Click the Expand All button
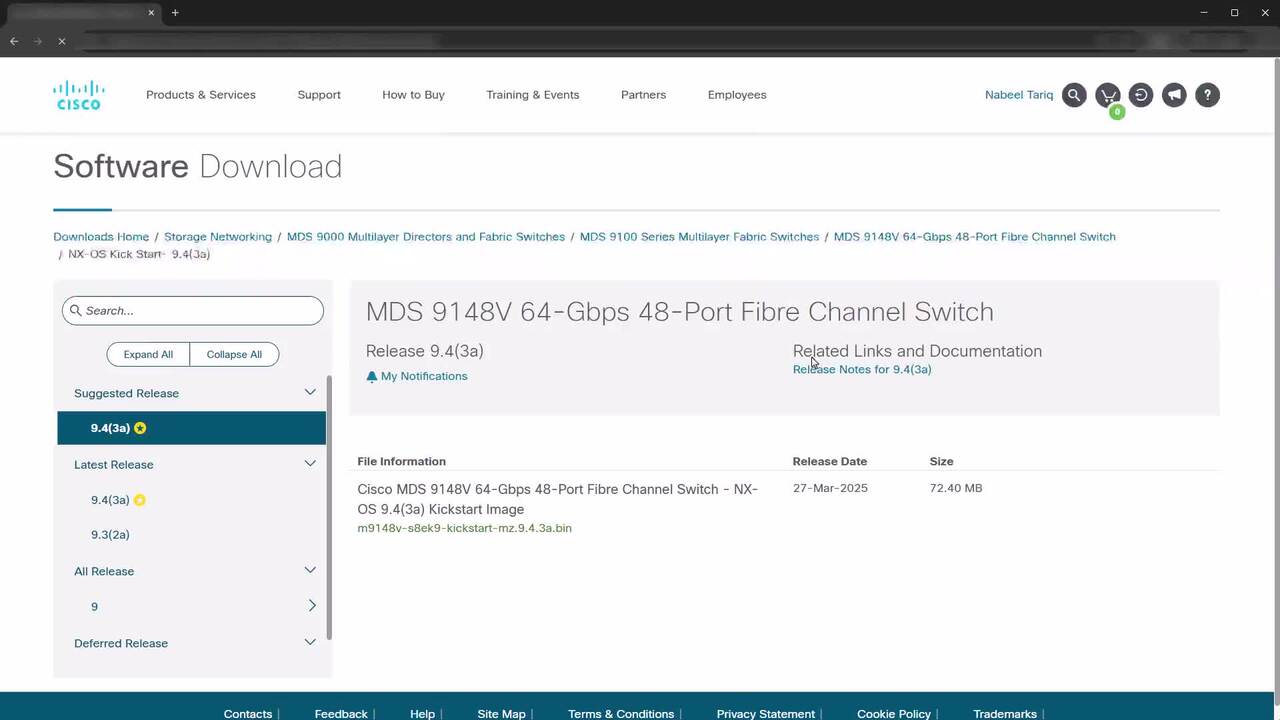This screenshot has height=720, width=1280. click(148, 354)
